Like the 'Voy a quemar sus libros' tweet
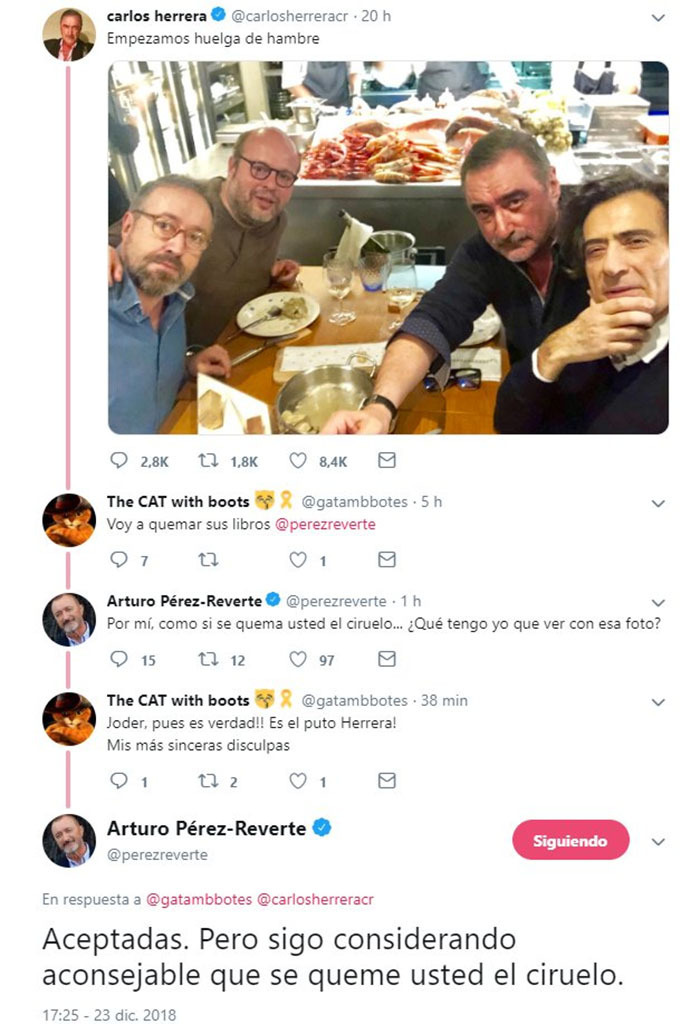Viewport: 700px width, 1024px height. click(x=297, y=559)
